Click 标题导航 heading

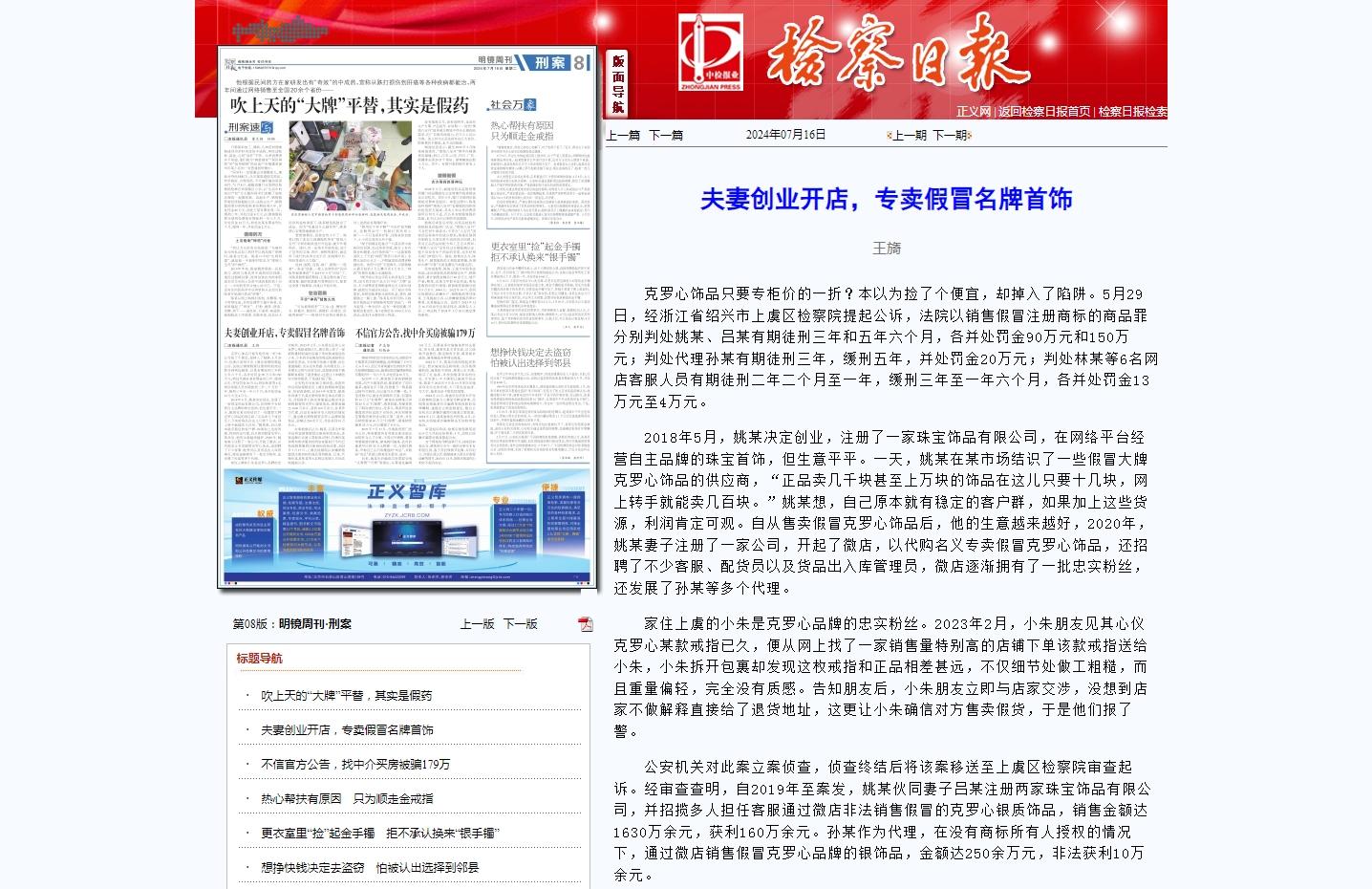tap(260, 659)
